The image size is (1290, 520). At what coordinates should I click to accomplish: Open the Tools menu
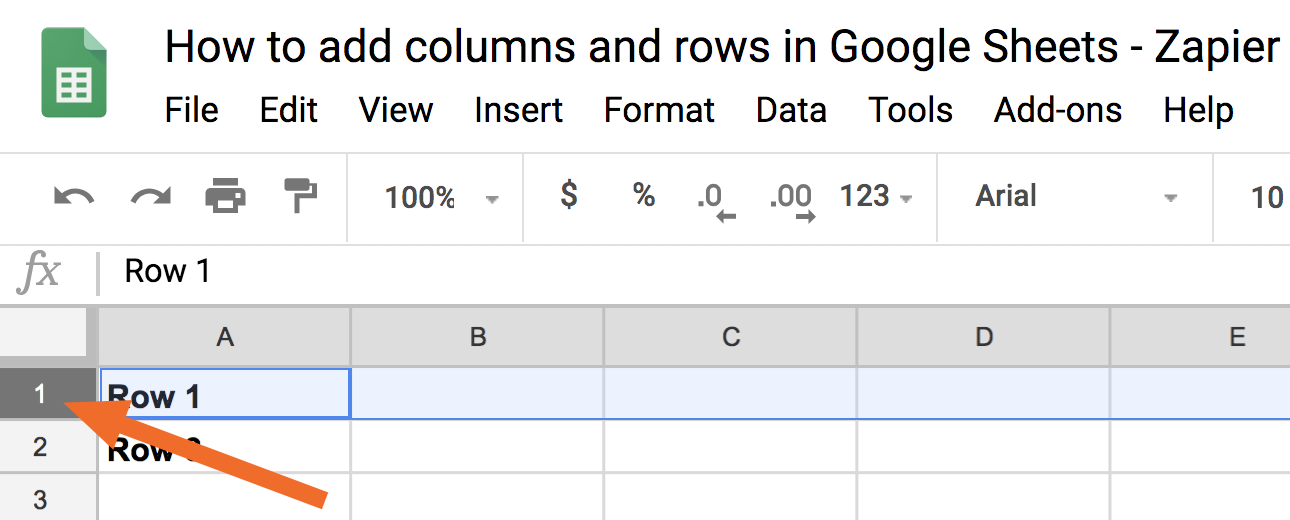click(910, 110)
